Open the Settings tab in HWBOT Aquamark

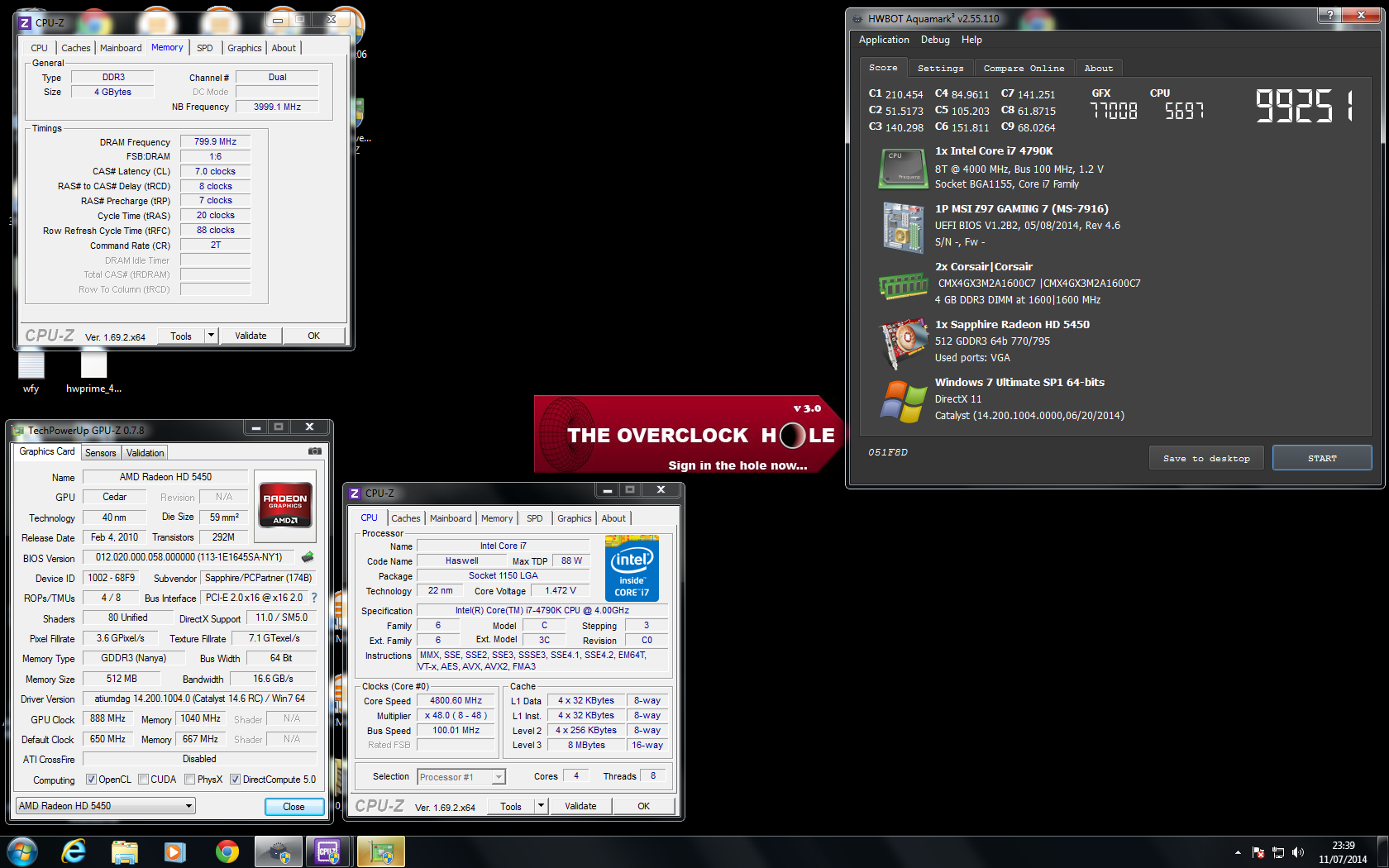(941, 69)
